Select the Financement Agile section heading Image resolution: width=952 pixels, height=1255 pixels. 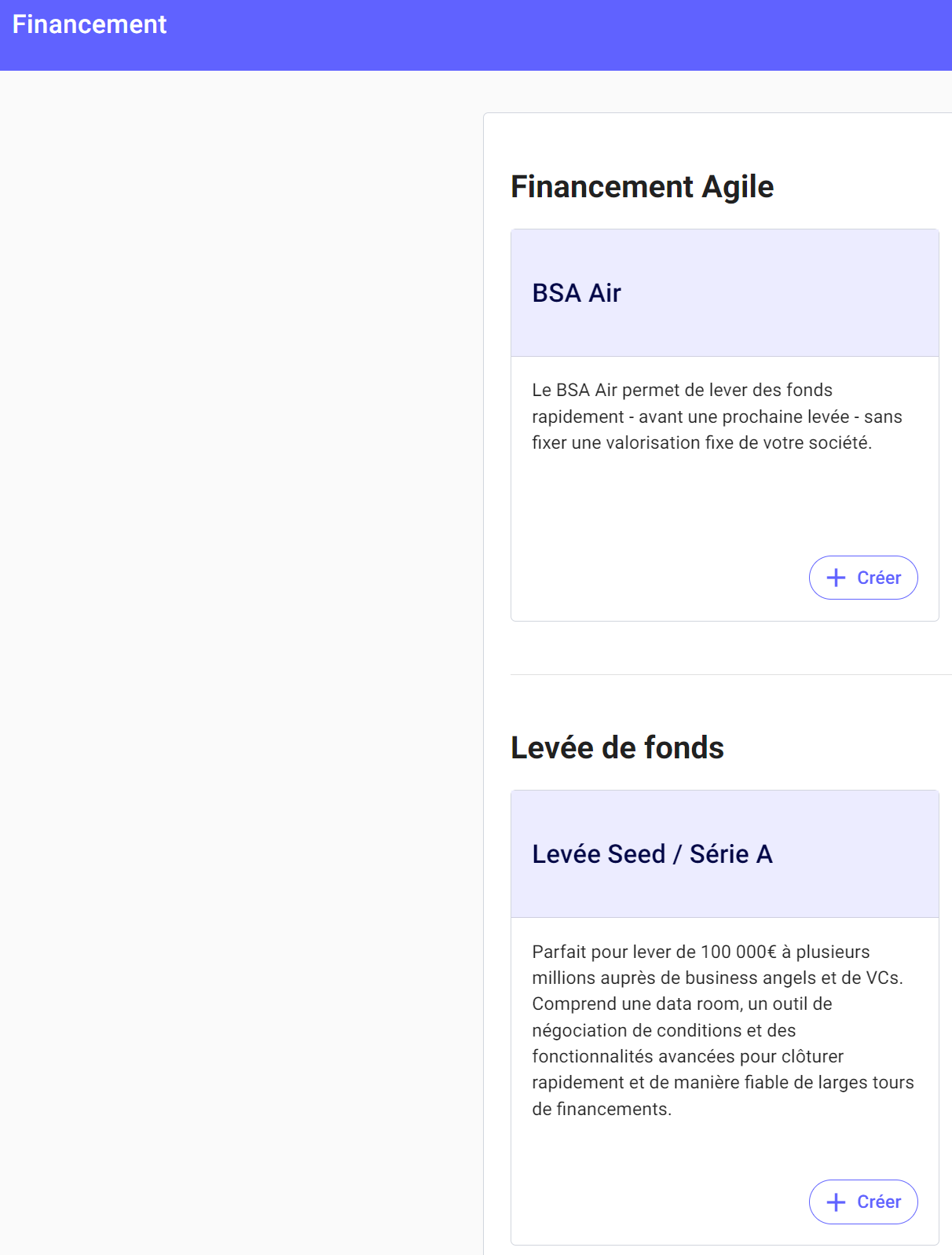coord(642,187)
